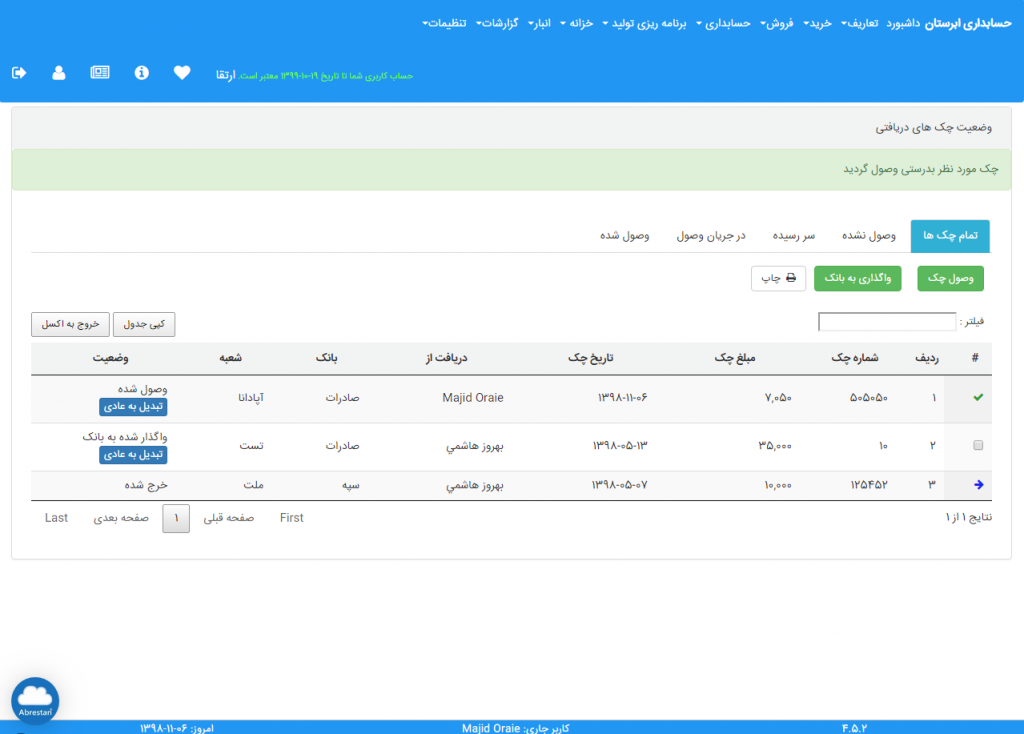This screenshot has height=734, width=1024.
Task: Click the واگذاری به بانک button
Action: [857, 278]
